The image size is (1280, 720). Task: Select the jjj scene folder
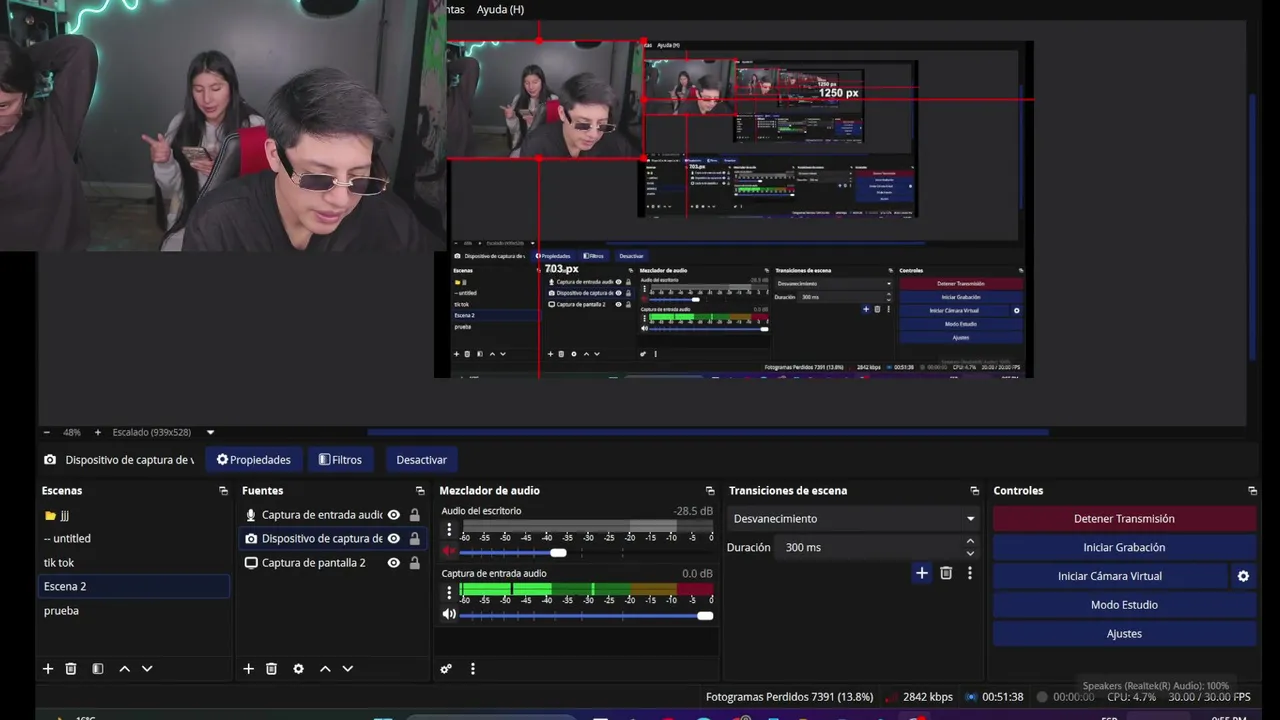(x=134, y=515)
